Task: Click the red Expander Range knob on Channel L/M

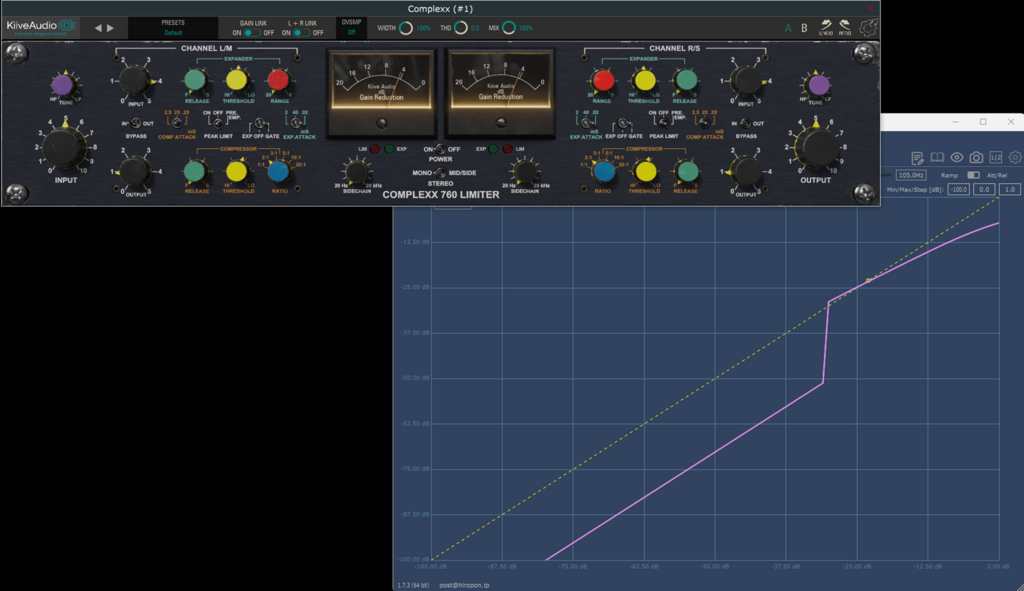Action: pyautogui.click(x=278, y=80)
